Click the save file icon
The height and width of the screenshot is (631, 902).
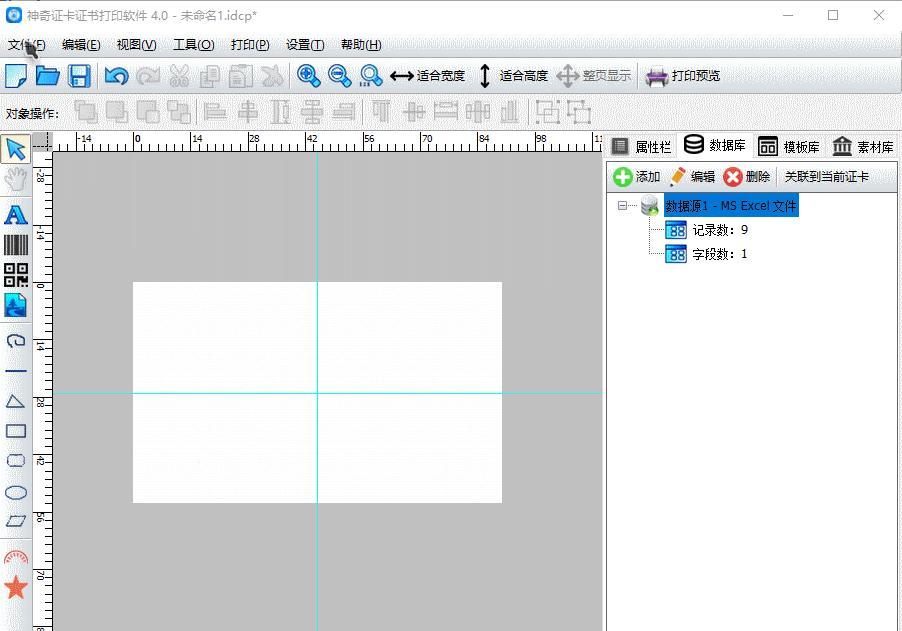(x=79, y=76)
